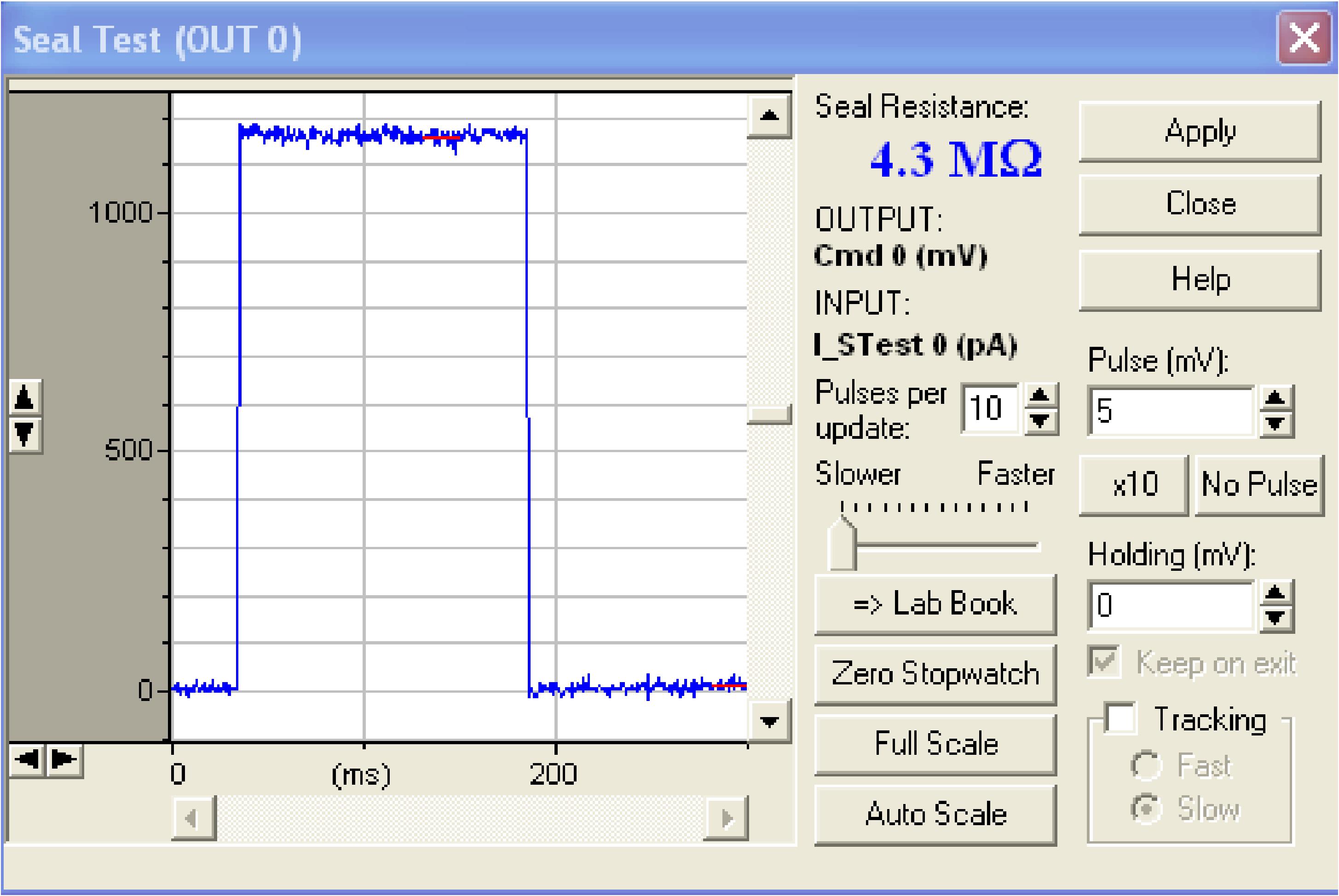This screenshot has height=896, width=1339.
Task: Close the Seal Test window
Action: point(1304,39)
